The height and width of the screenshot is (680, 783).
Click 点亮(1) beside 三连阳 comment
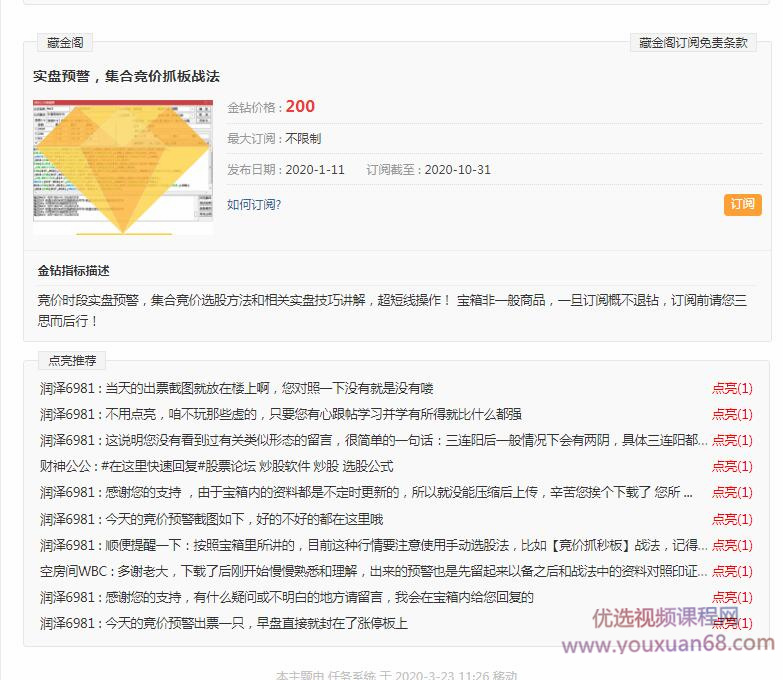coord(732,441)
